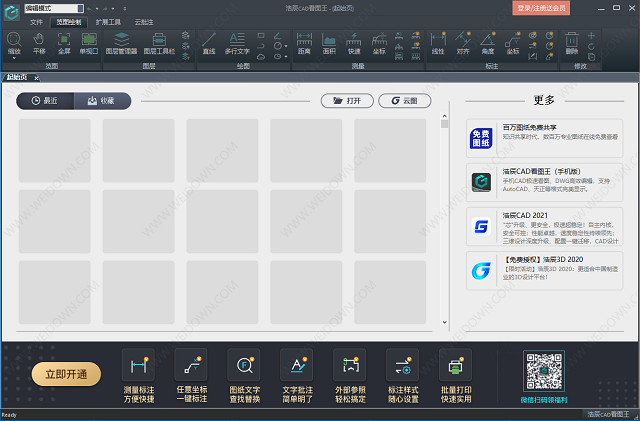
Task: Click the 删除 delete trash icon
Action: click(x=571, y=43)
